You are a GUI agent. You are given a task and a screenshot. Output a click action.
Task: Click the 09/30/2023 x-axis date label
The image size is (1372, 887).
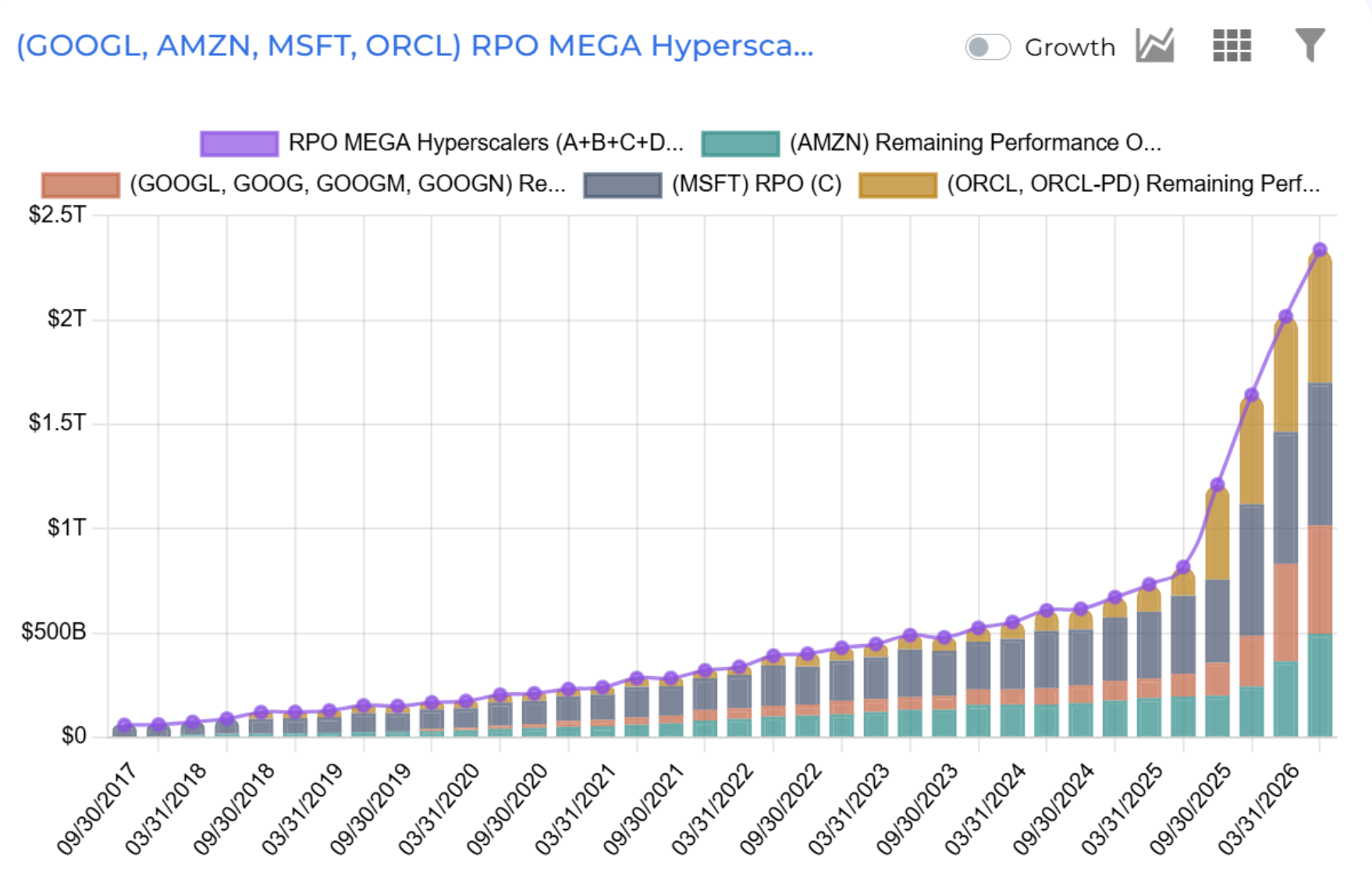click(x=917, y=809)
